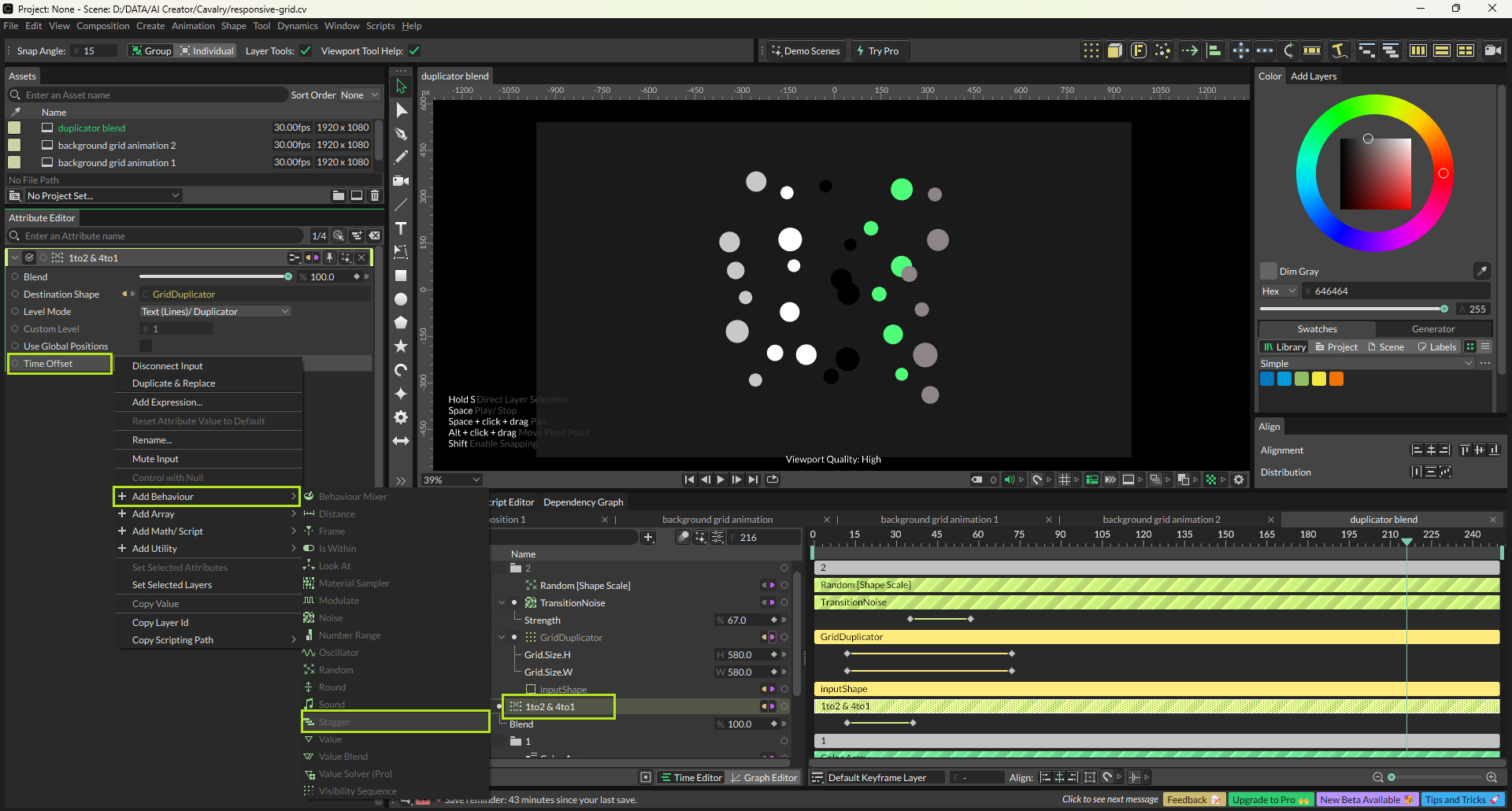Switch to the Graph Editor
Viewport: 1512px width, 811px height.
tap(763, 778)
